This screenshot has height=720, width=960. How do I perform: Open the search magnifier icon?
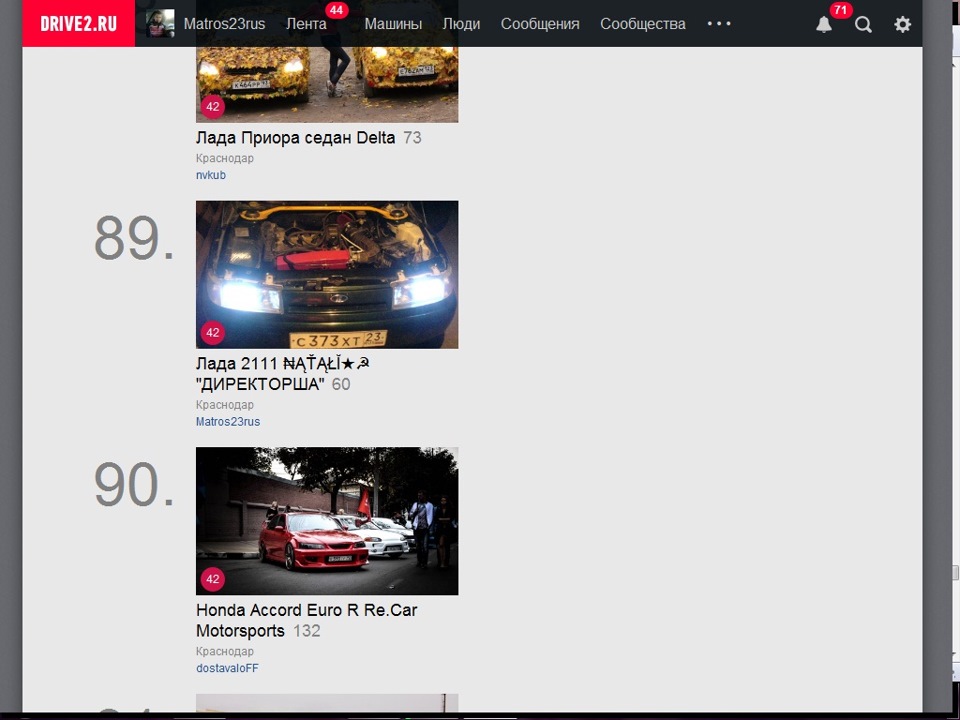[863, 24]
